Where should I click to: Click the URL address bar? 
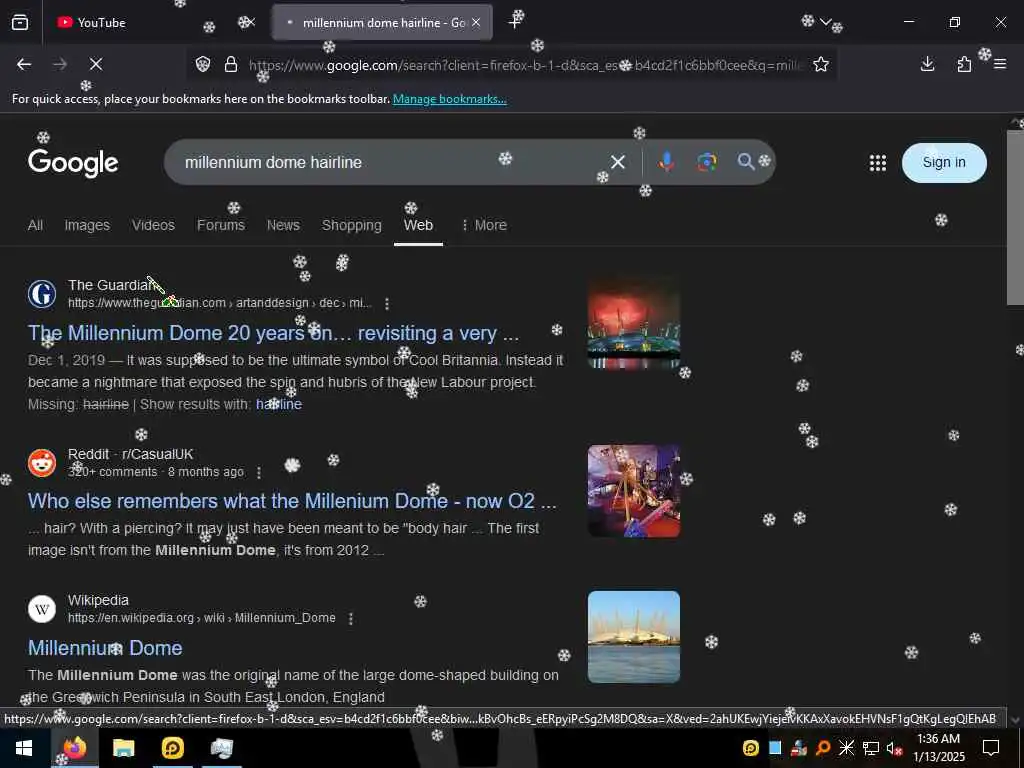(x=526, y=65)
